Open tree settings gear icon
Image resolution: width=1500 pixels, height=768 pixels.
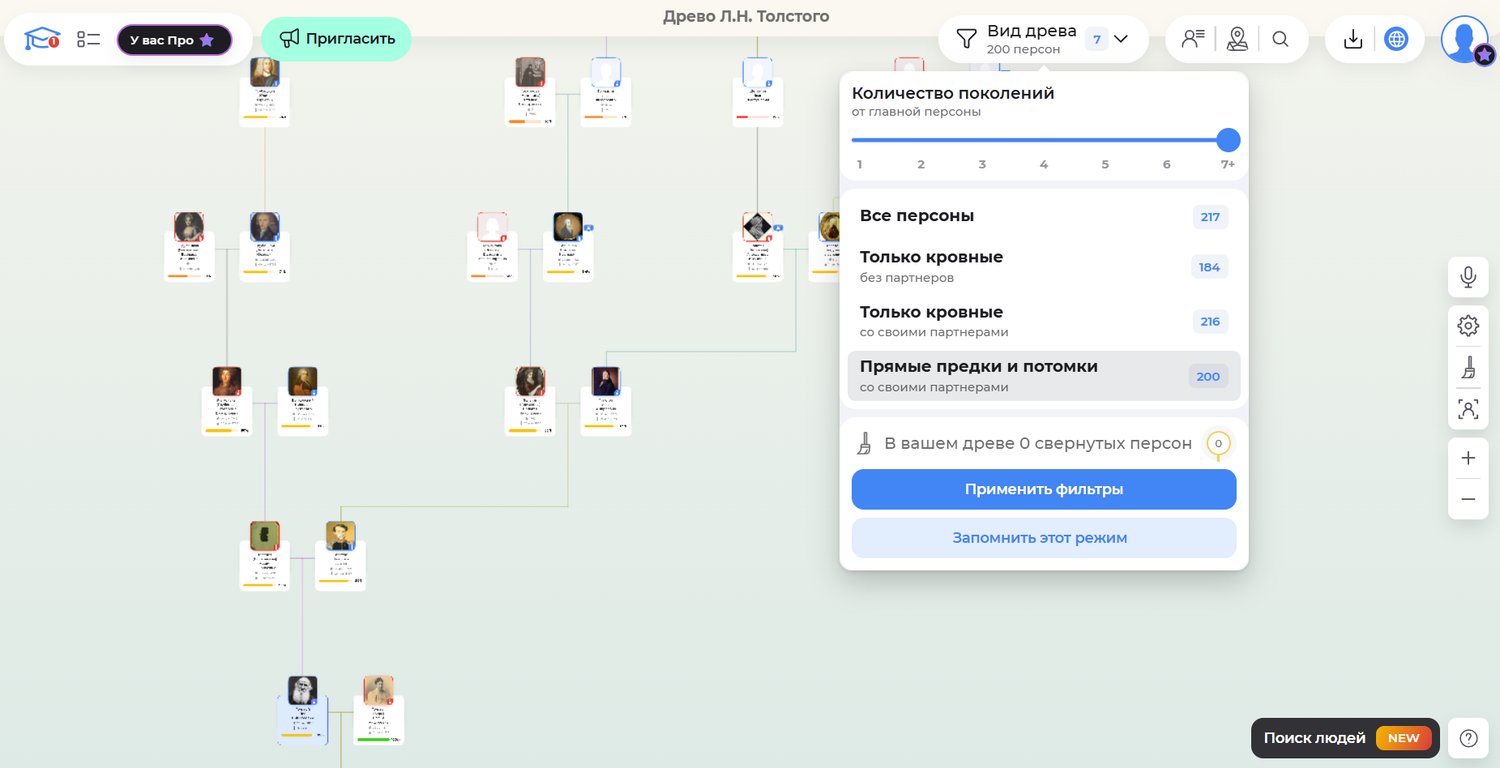1468,325
